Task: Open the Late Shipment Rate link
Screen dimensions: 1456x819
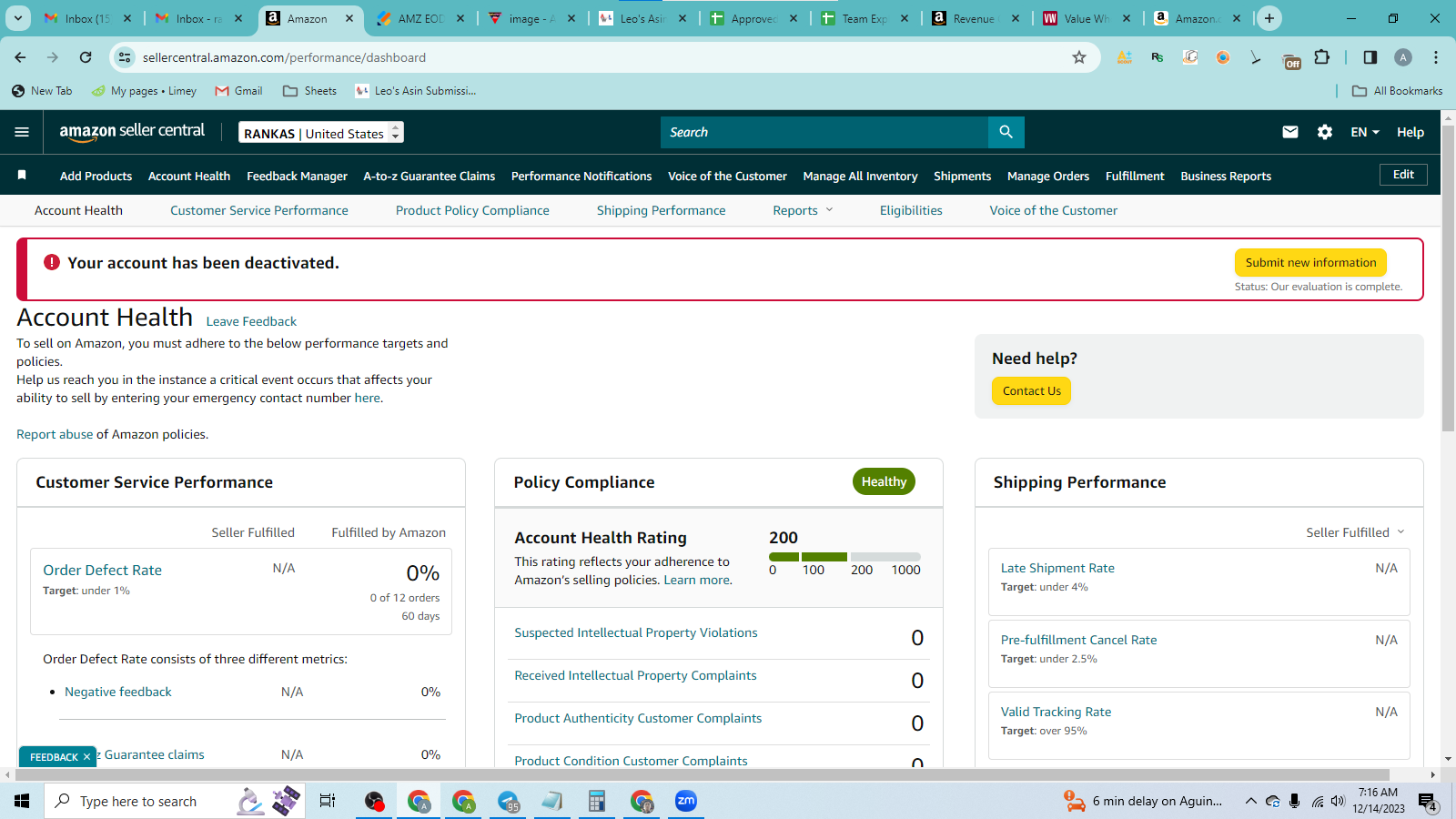Action: point(1057,568)
